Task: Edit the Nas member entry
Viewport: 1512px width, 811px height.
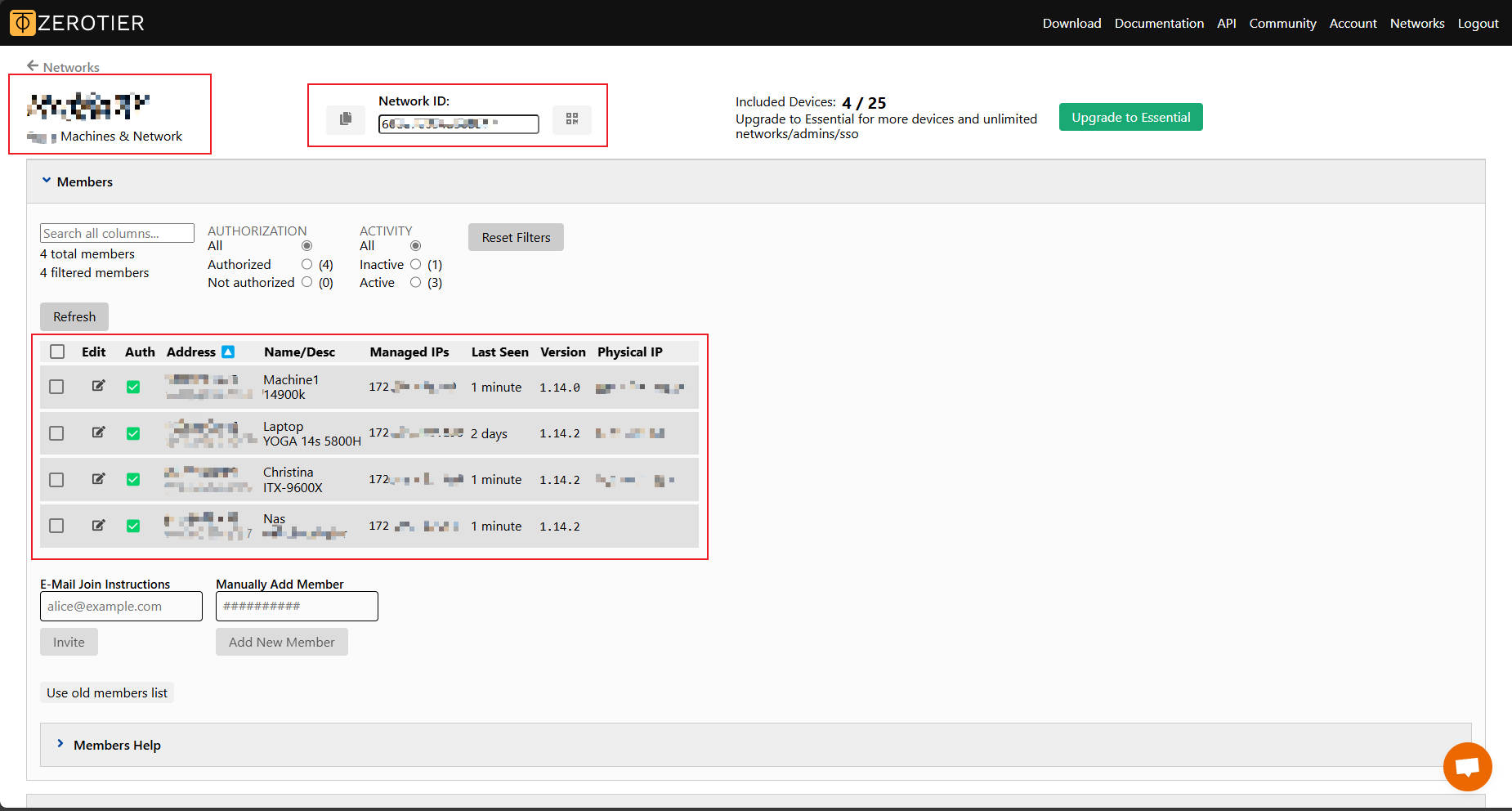Action: pos(98,526)
